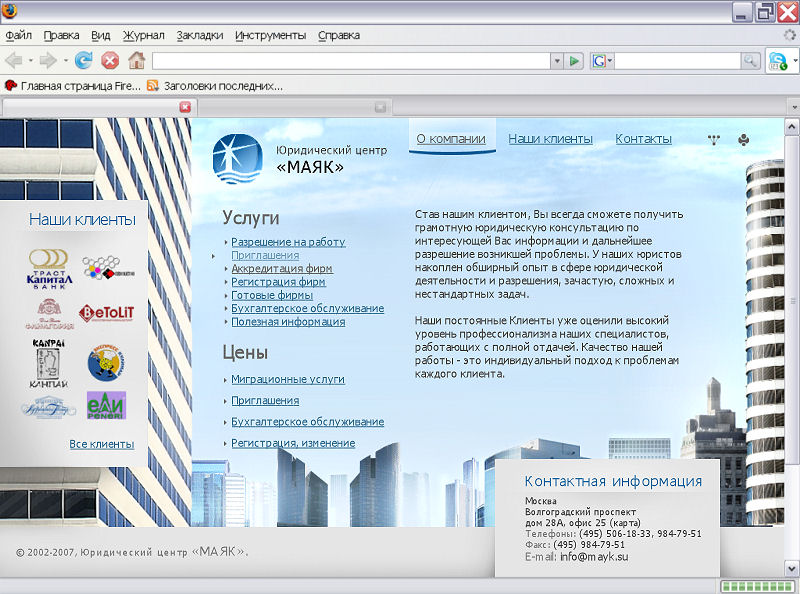
Task: Open the BeToLiT client logo
Action: click(x=107, y=313)
